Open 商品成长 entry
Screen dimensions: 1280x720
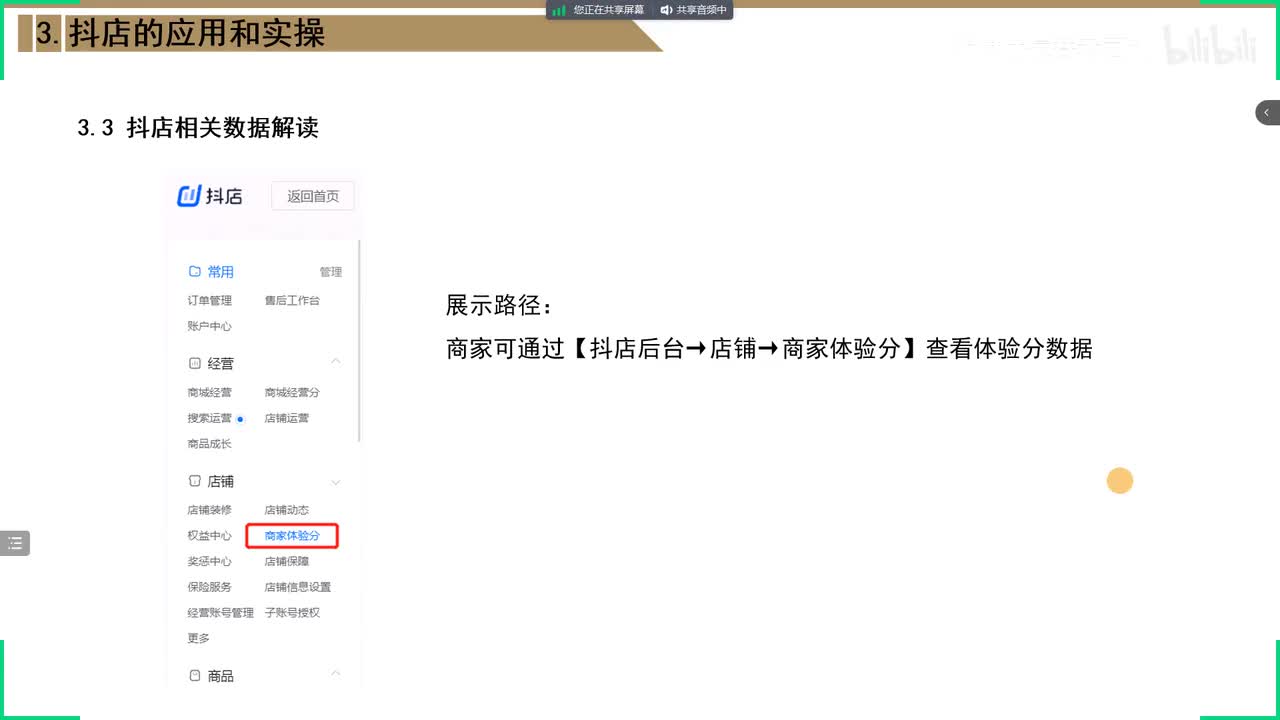pos(209,444)
